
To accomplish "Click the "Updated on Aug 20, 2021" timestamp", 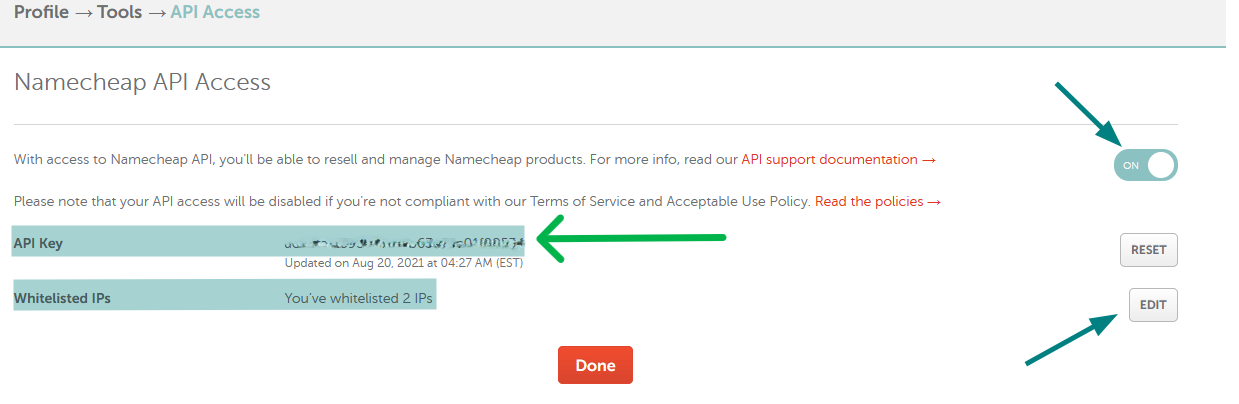I will pos(404,263).
